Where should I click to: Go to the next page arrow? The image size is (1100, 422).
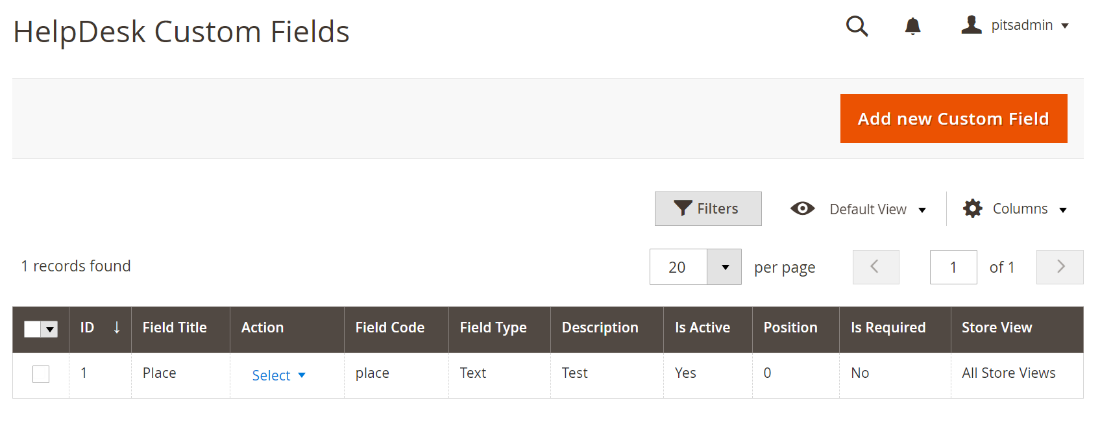(x=1060, y=267)
